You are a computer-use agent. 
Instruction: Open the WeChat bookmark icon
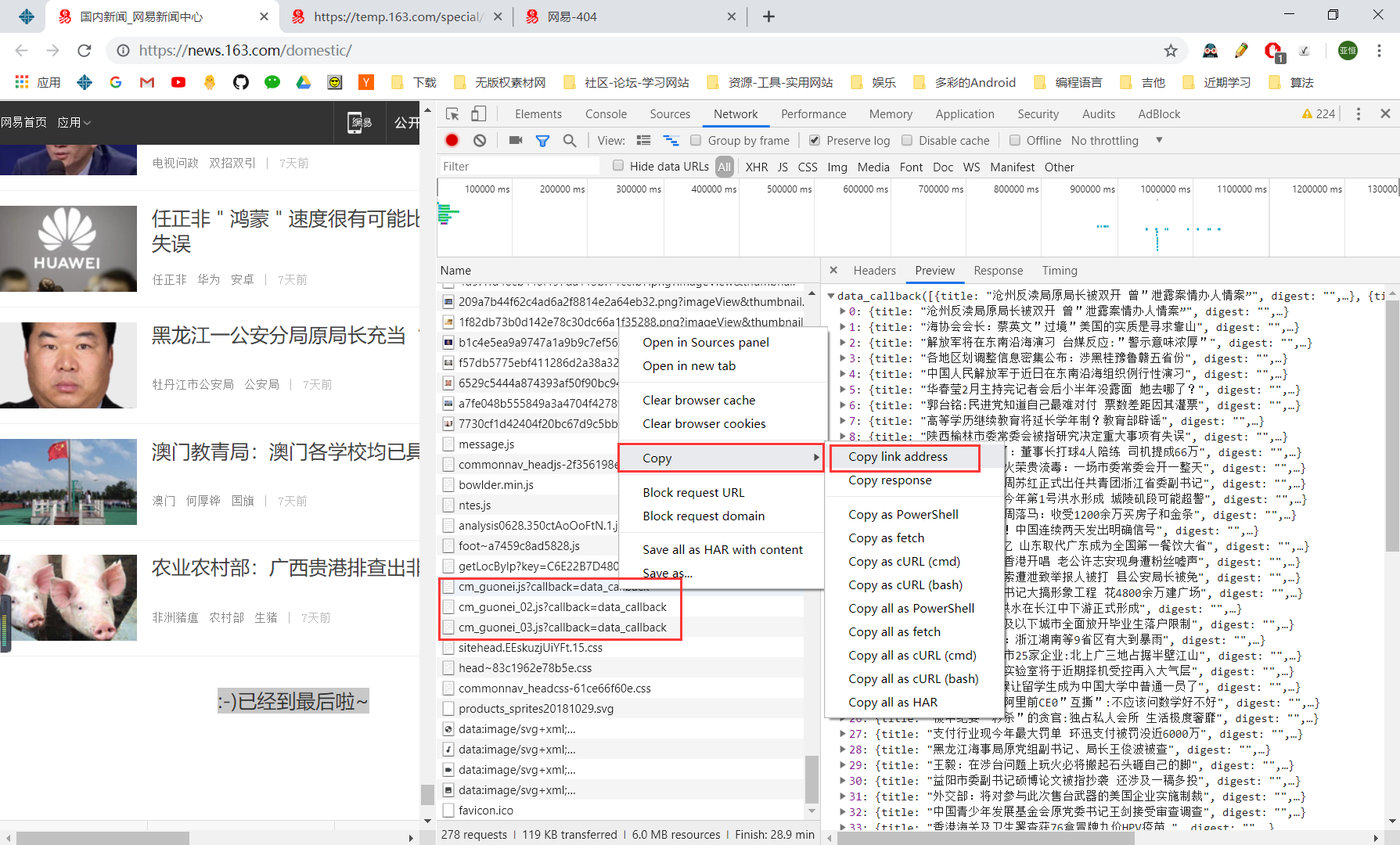[272, 82]
